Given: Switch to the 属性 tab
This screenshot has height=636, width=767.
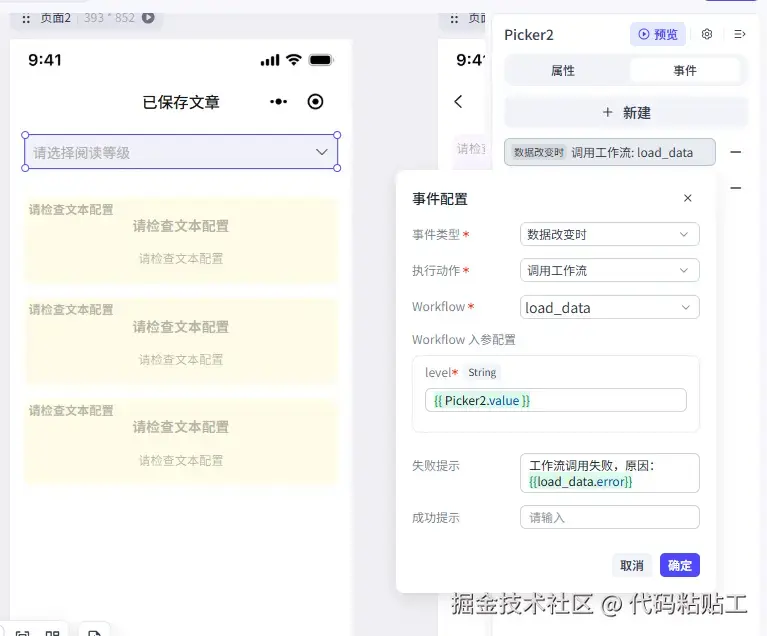Looking at the screenshot, I should pos(563,70).
